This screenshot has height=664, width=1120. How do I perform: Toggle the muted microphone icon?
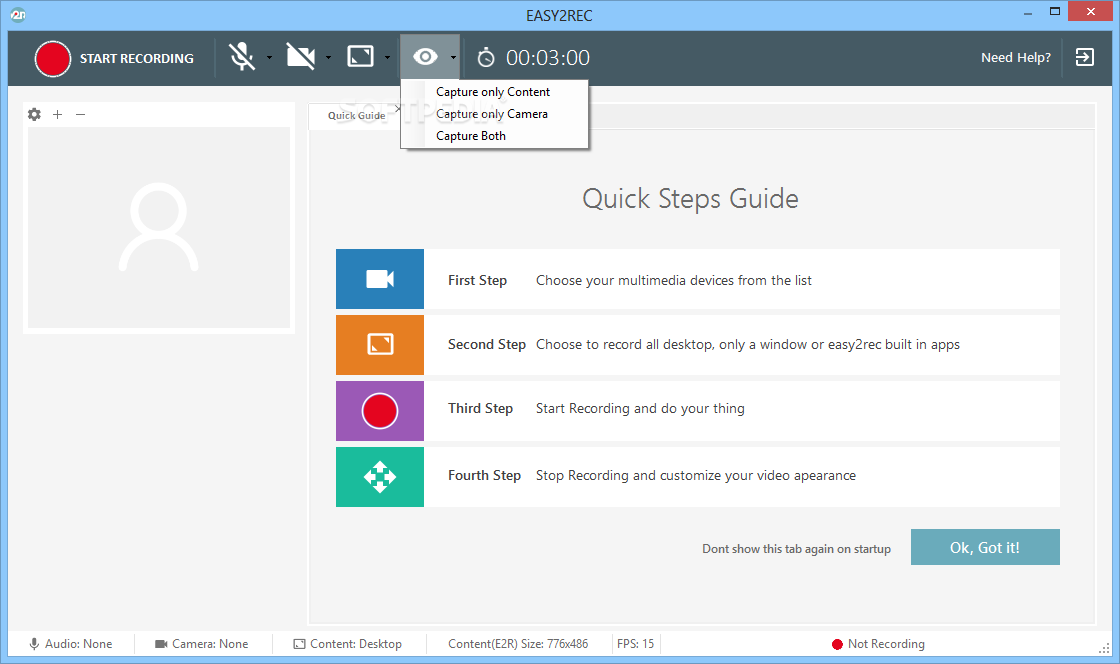[x=242, y=56]
